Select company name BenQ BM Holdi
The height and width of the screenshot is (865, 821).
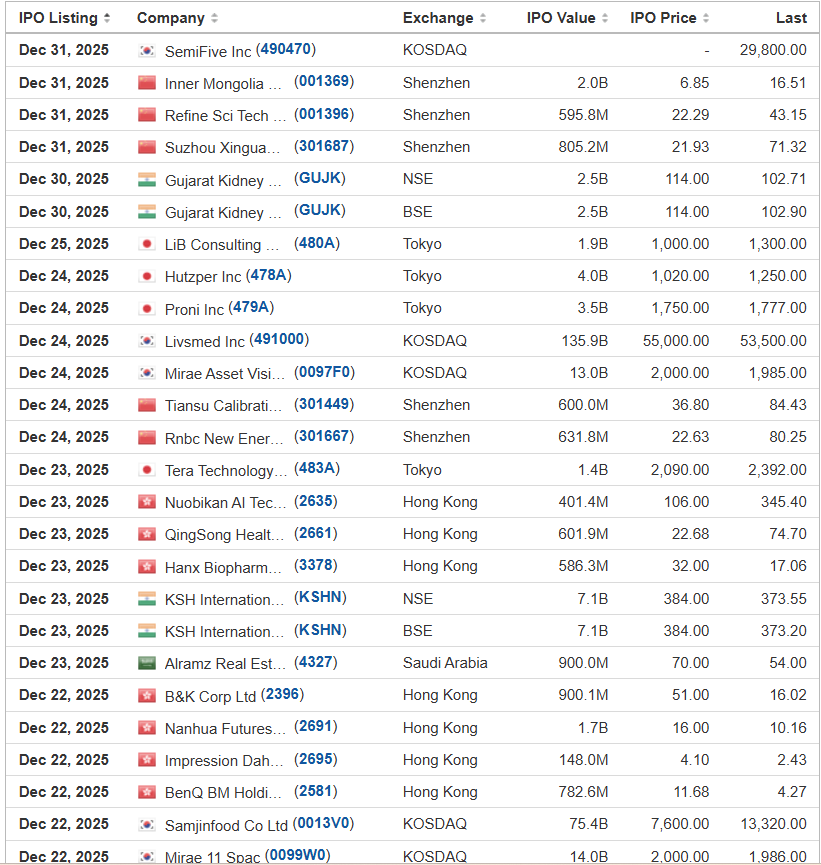pos(223,793)
